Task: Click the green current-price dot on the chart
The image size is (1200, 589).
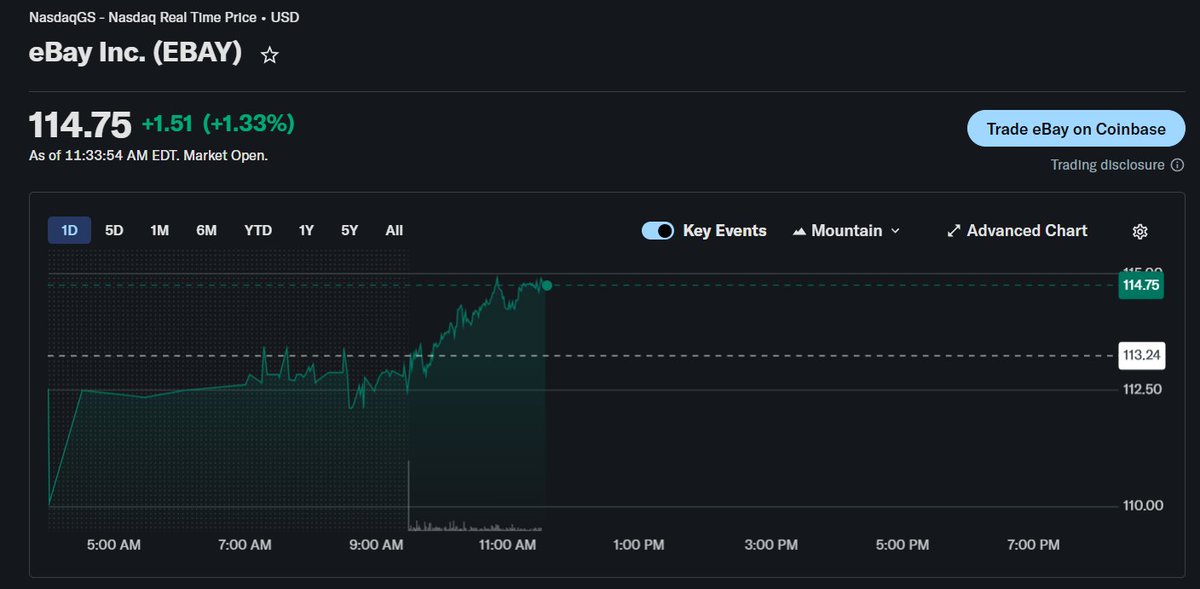Action: [546, 286]
